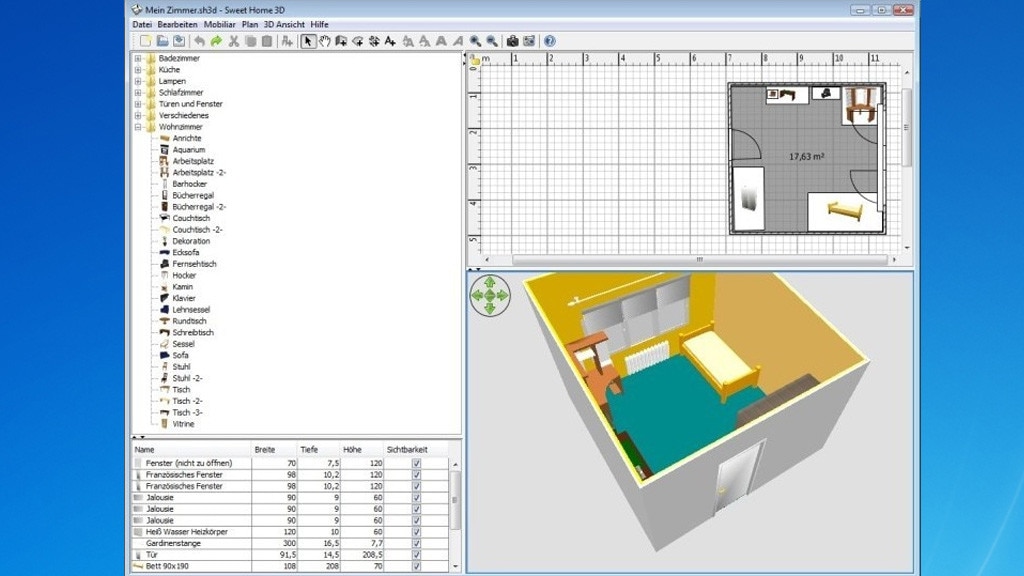Viewport: 1024px width, 576px height.
Task: Click the plan's horizontal scrollbar thumb
Action: (699, 259)
